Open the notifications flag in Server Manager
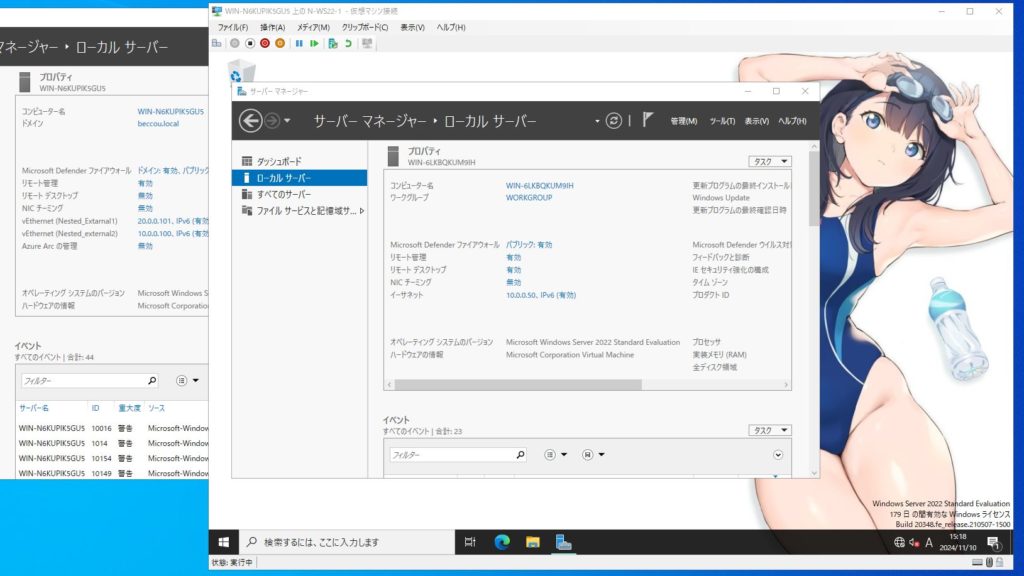The width and height of the screenshot is (1024, 576). [647, 120]
